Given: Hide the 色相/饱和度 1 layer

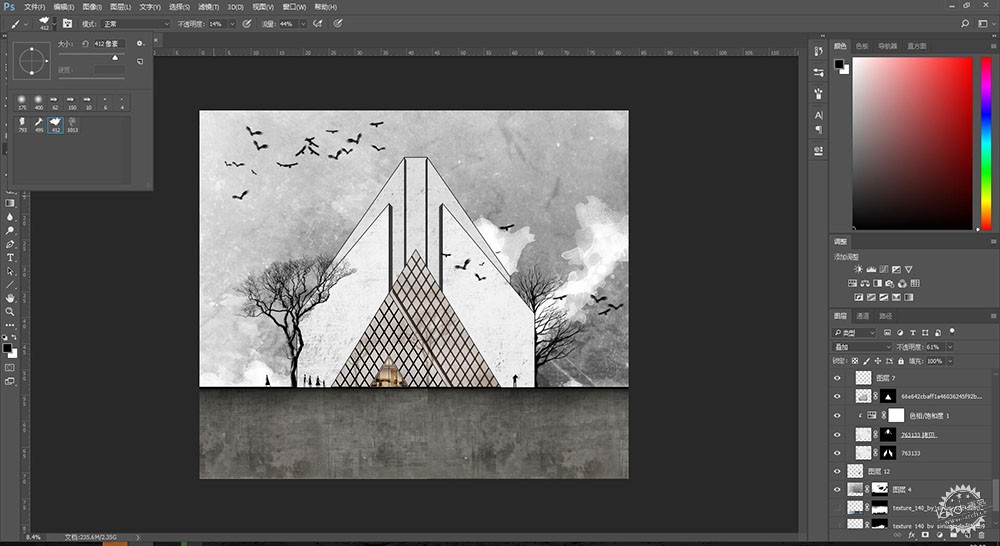Looking at the screenshot, I should coord(837,415).
